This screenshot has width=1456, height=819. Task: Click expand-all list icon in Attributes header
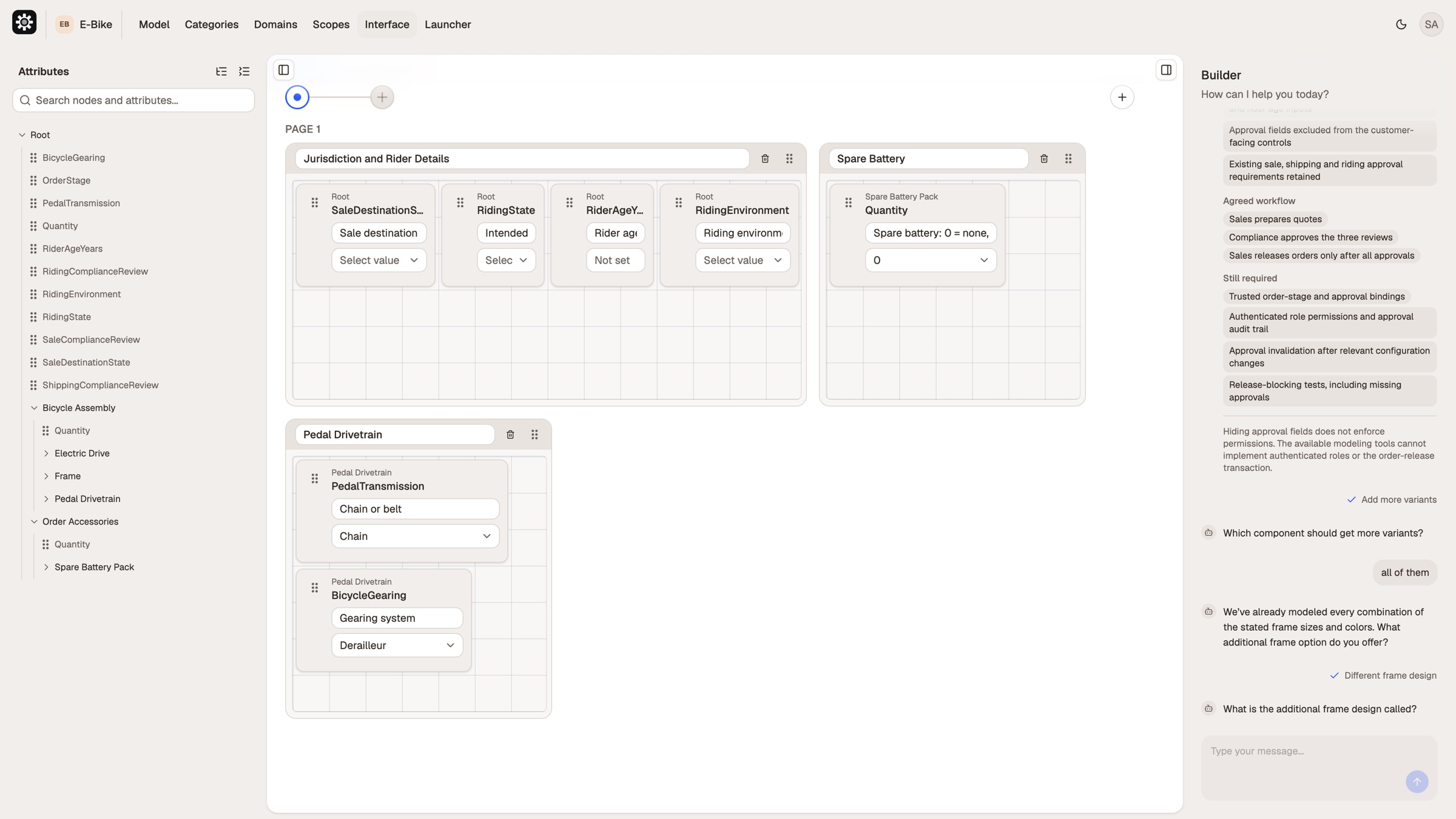[x=244, y=72]
